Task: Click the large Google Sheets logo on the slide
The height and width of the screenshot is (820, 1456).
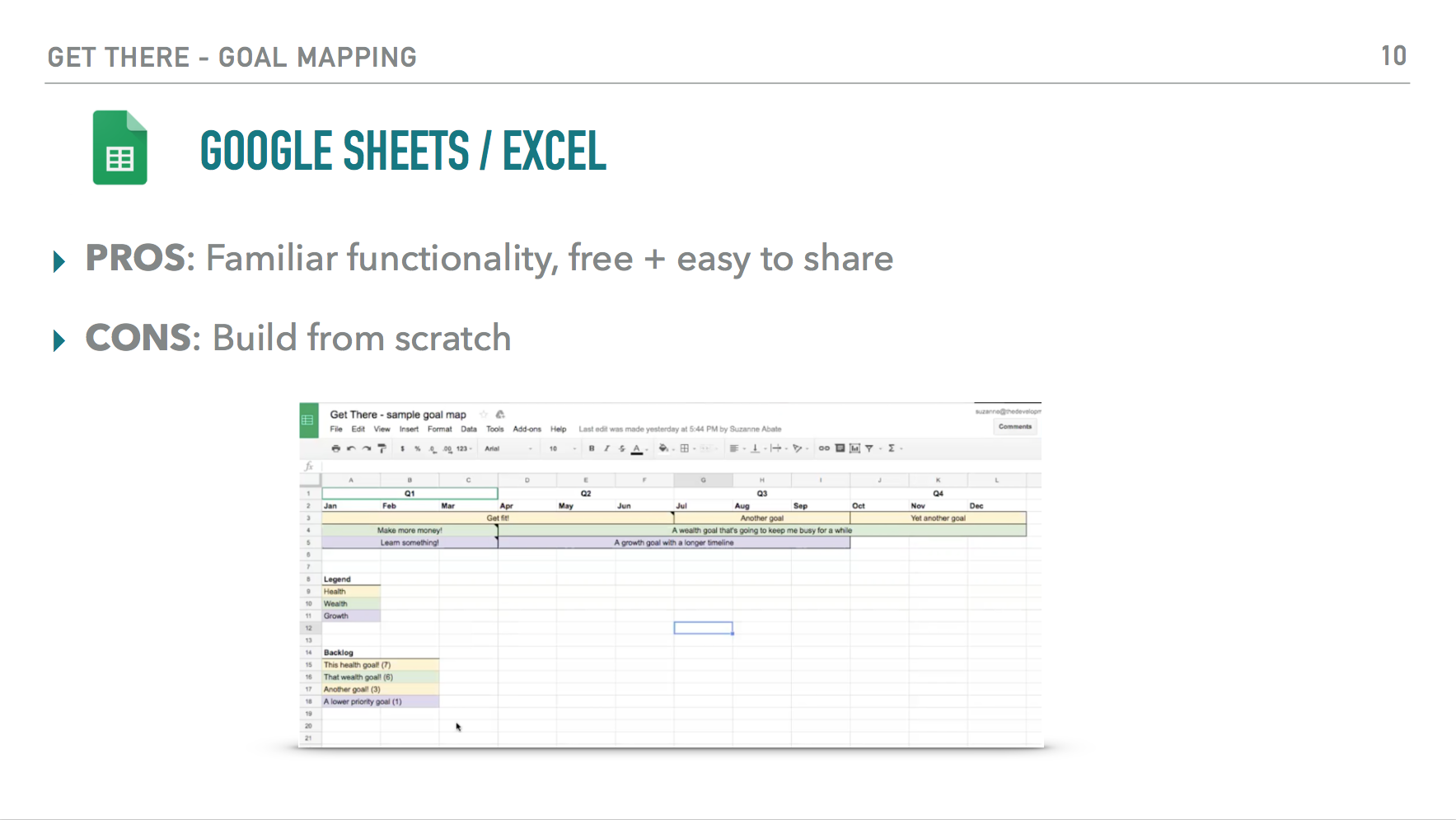Action: click(120, 148)
